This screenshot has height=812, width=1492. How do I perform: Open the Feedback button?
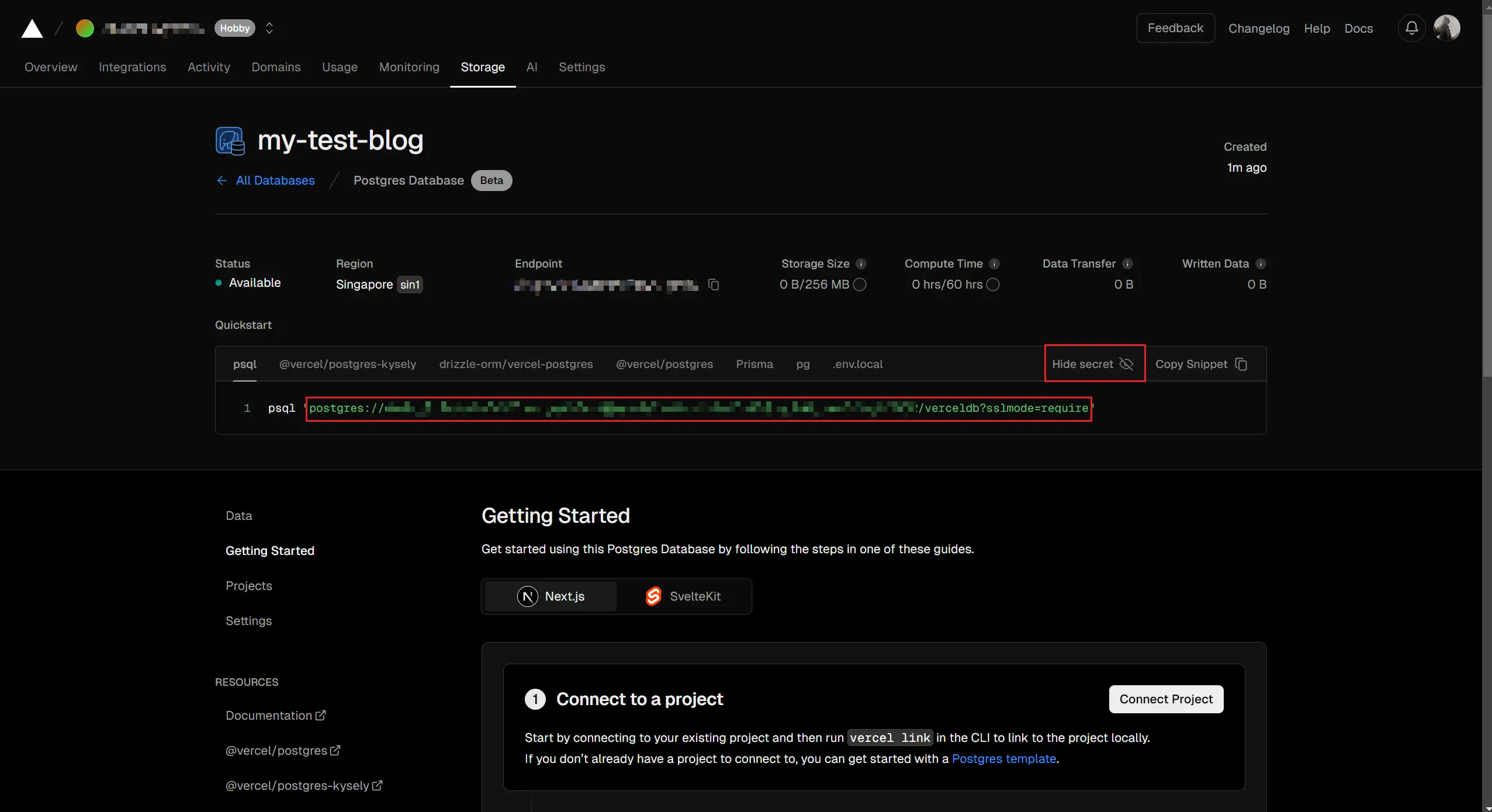point(1175,28)
